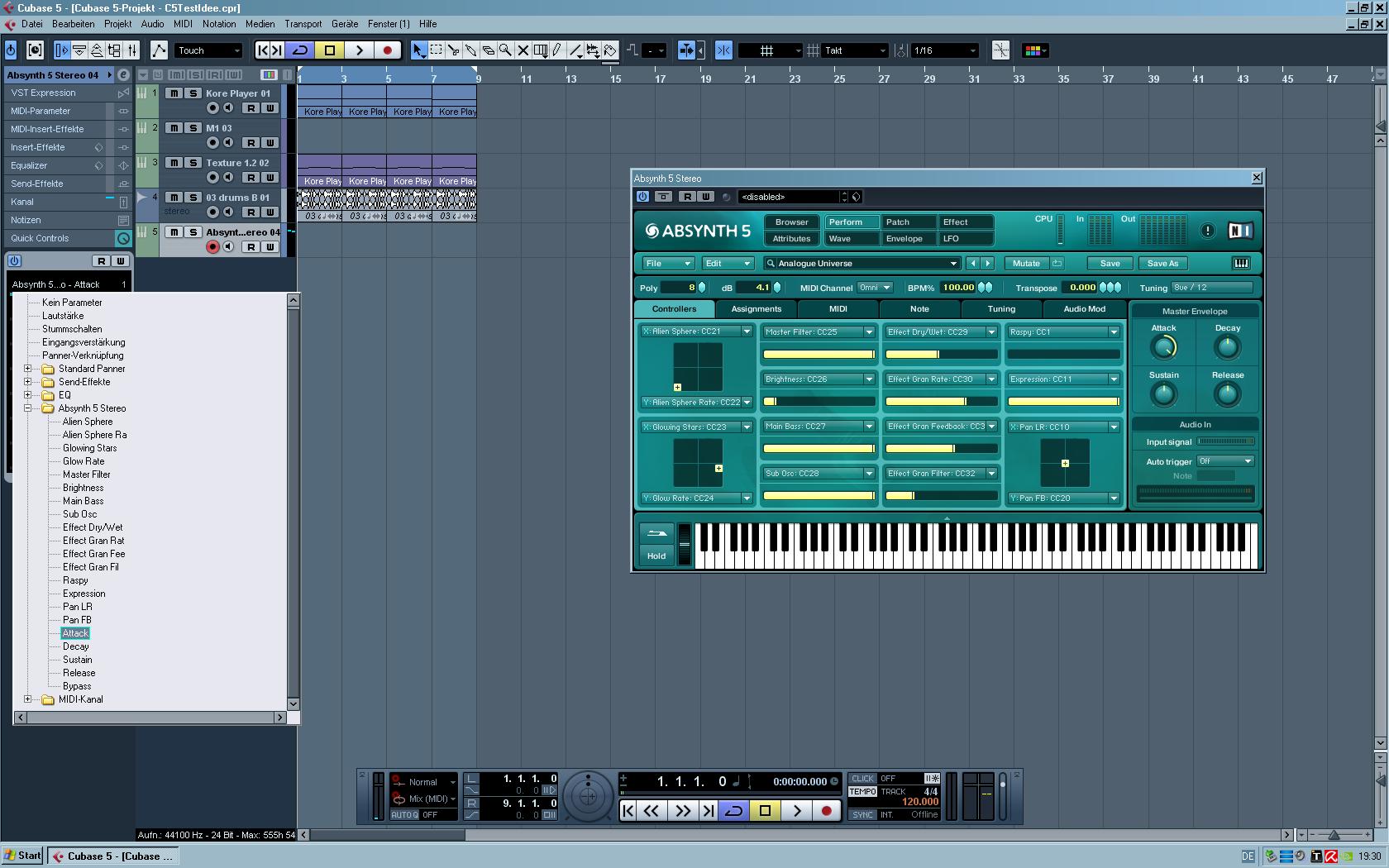Viewport: 1389px width, 868px height.
Task: Solo the M1 03 track
Action: [193, 128]
